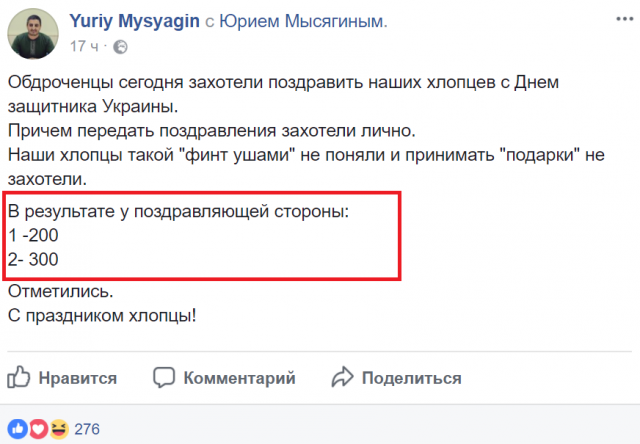
Task: Click the word Отметились in the post
Action: pyautogui.click(x=61, y=292)
